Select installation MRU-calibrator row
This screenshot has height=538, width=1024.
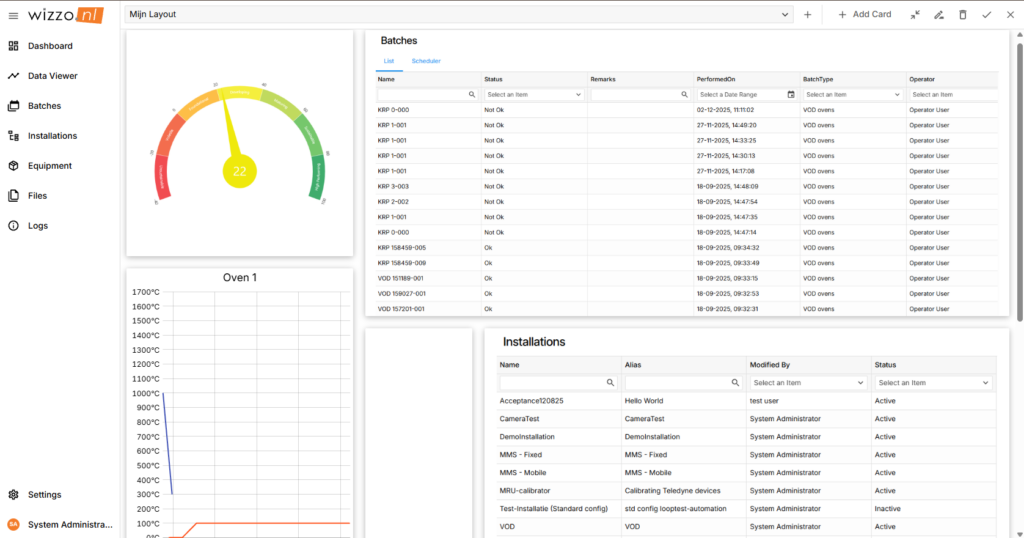click(746, 491)
